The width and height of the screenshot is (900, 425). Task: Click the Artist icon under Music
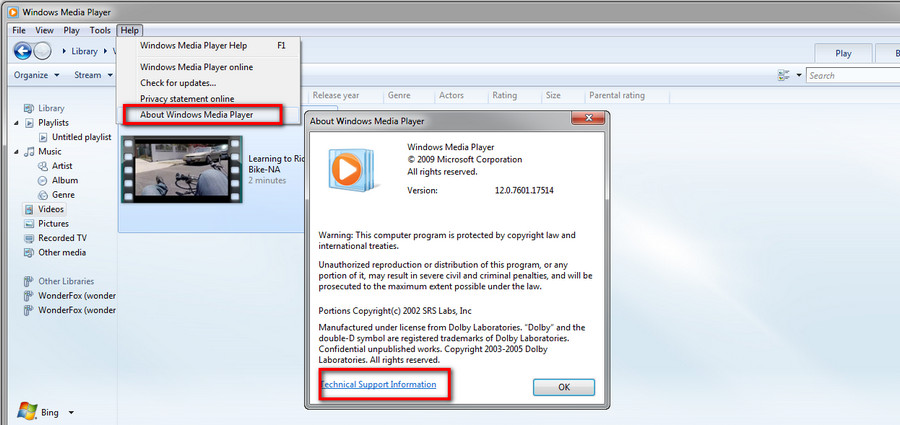[x=42, y=166]
